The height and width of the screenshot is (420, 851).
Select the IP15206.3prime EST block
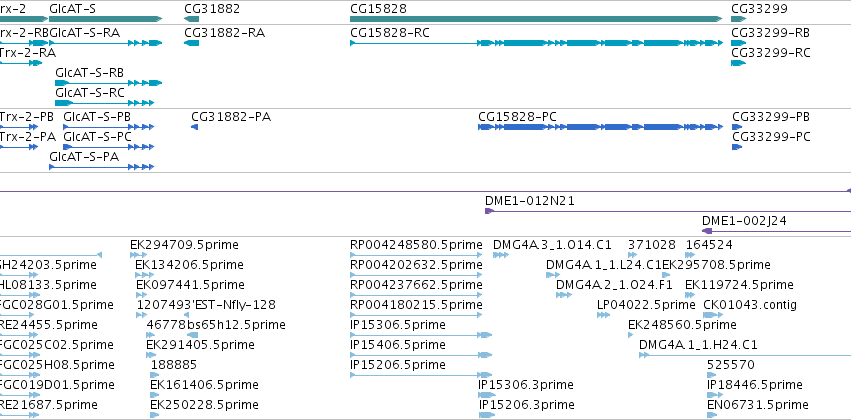click(487, 415)
